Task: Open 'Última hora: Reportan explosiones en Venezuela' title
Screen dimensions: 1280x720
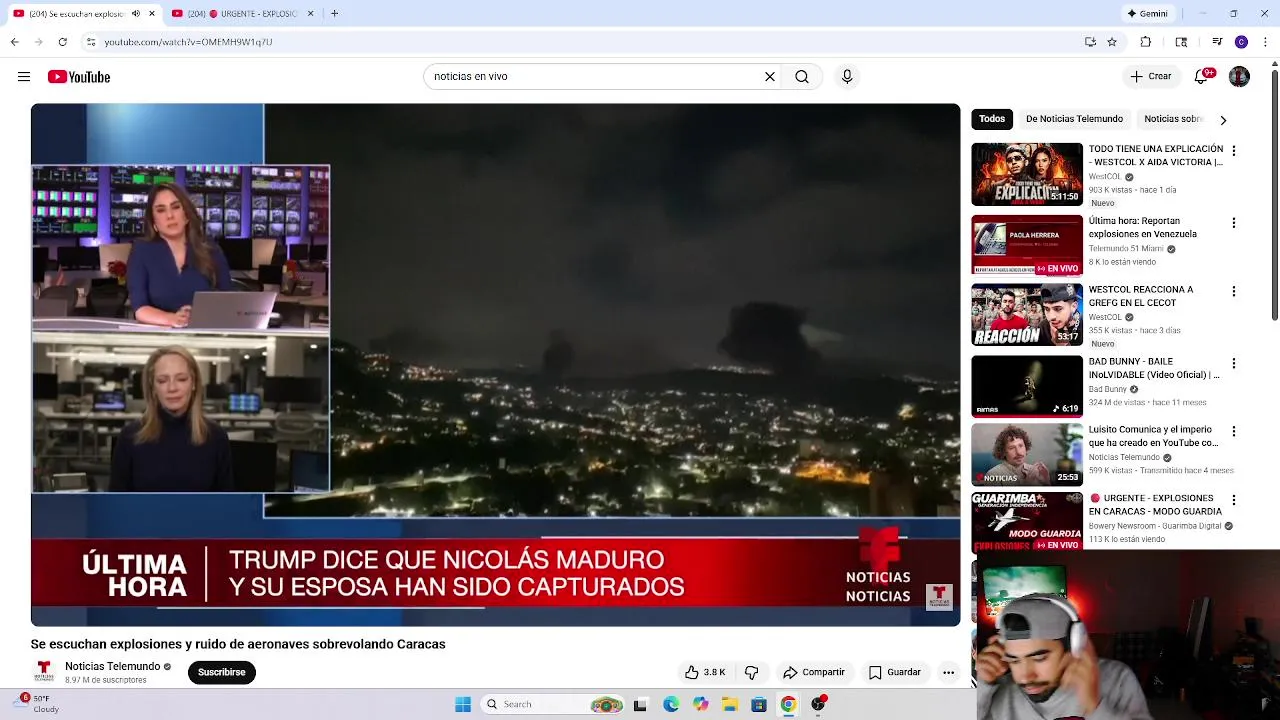Action: pos(1142,227)
